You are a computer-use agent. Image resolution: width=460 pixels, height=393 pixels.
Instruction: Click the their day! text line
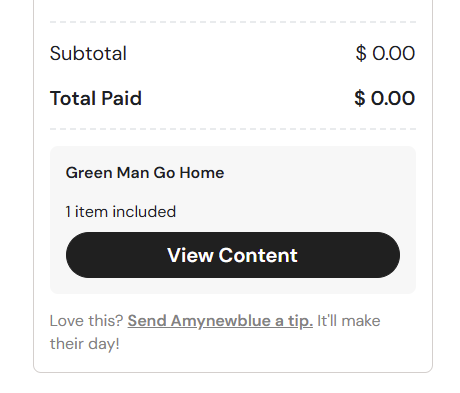pos(85,344)
